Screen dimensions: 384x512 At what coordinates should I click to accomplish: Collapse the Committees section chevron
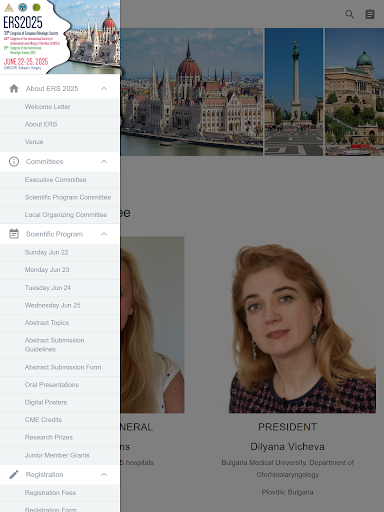(x=104, y=162)
